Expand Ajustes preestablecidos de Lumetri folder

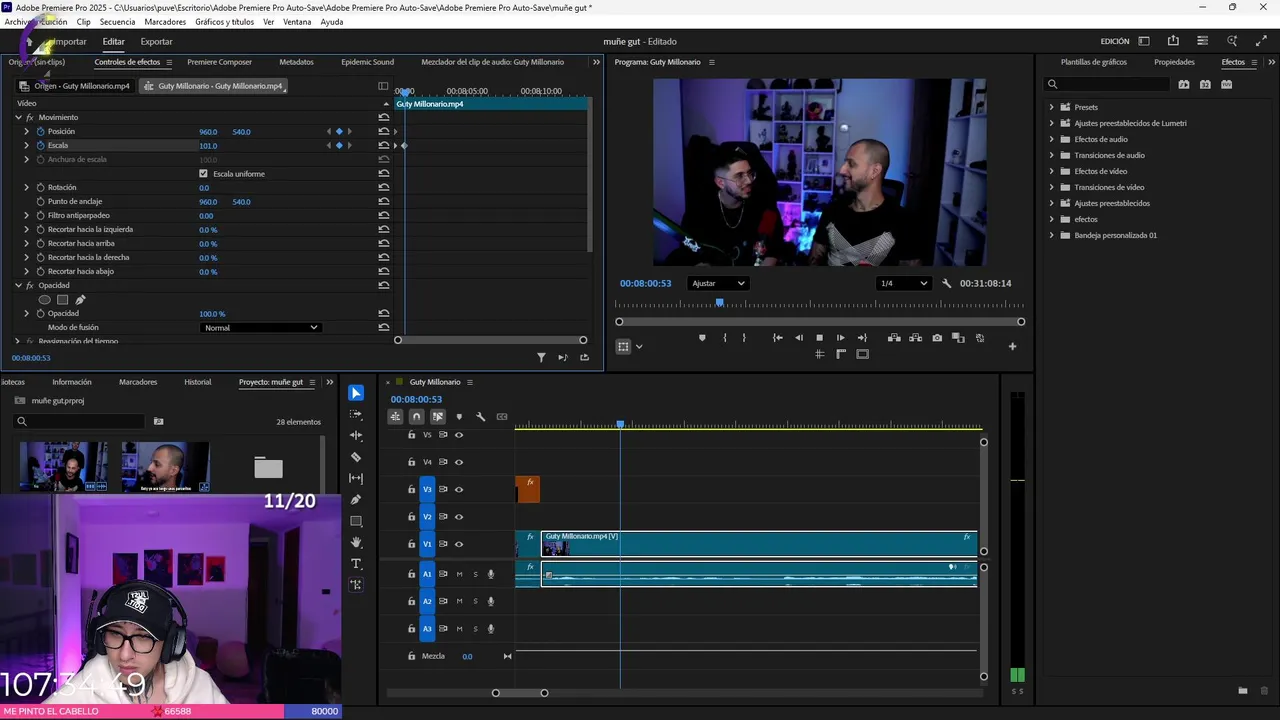tap(1051, 123)
